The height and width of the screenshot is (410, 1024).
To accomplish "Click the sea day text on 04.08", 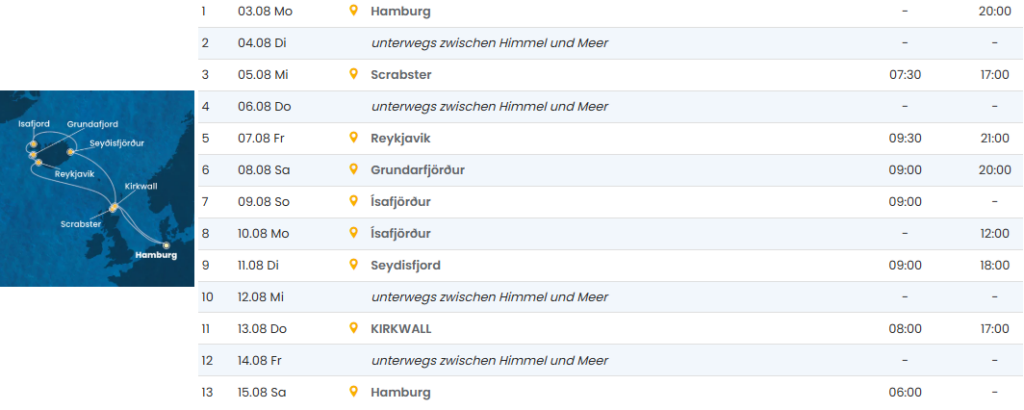I will coord(489,43).
